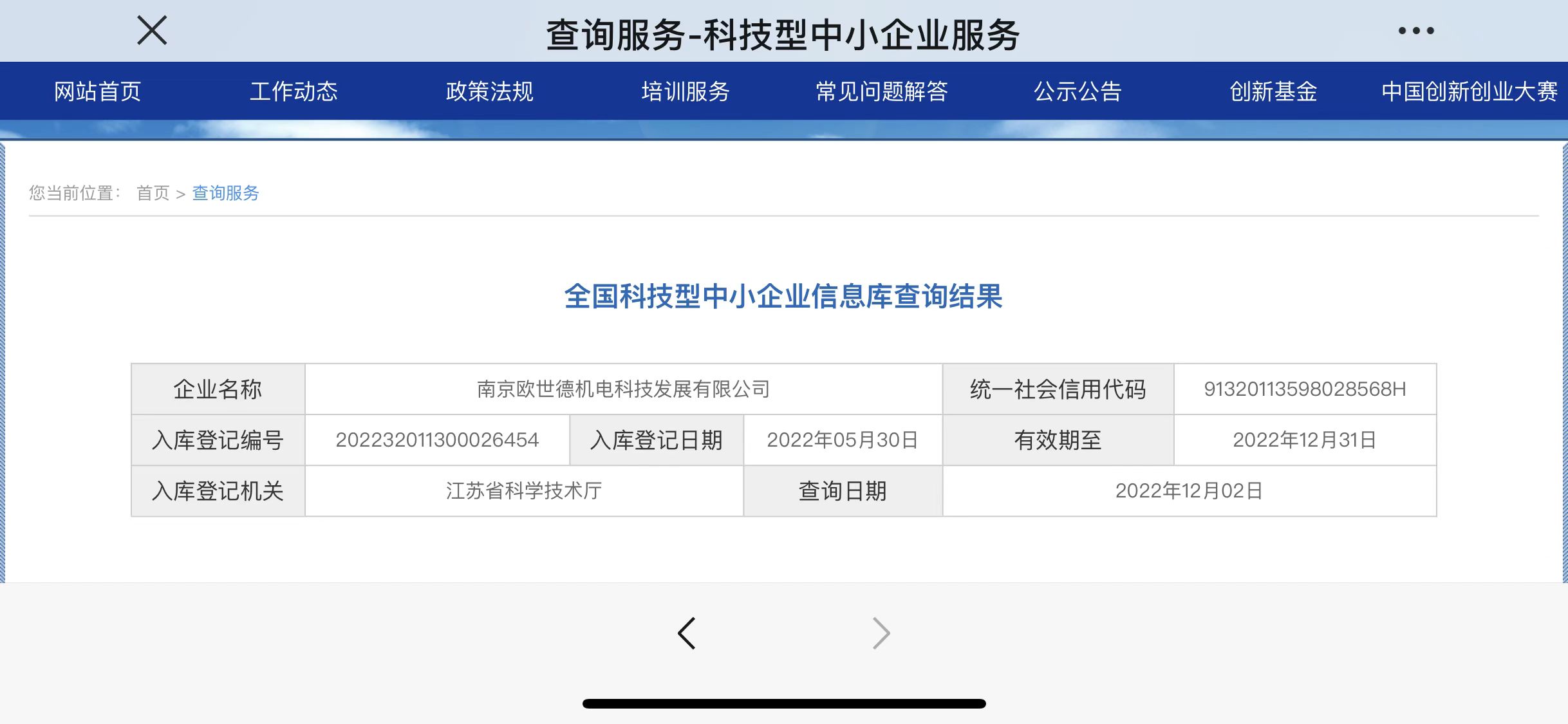The height and width of the screenshot is (724, 1568).
Task: Click the 统一社会信用代码 label cell
Action: pyautogui.click(x=1058, y=389)
